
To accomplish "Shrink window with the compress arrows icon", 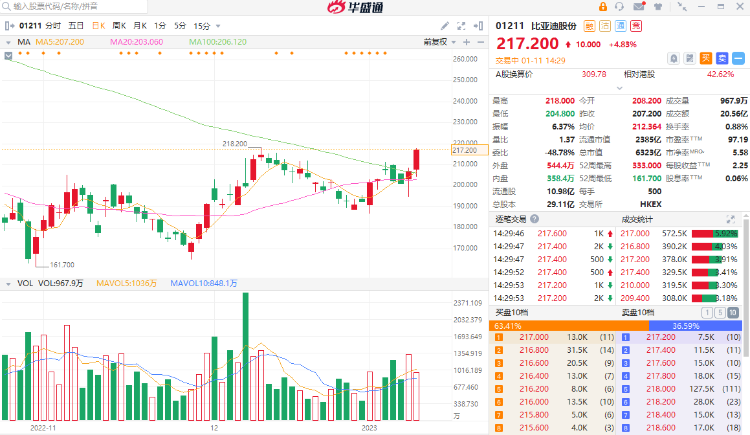I will [682, 6].
